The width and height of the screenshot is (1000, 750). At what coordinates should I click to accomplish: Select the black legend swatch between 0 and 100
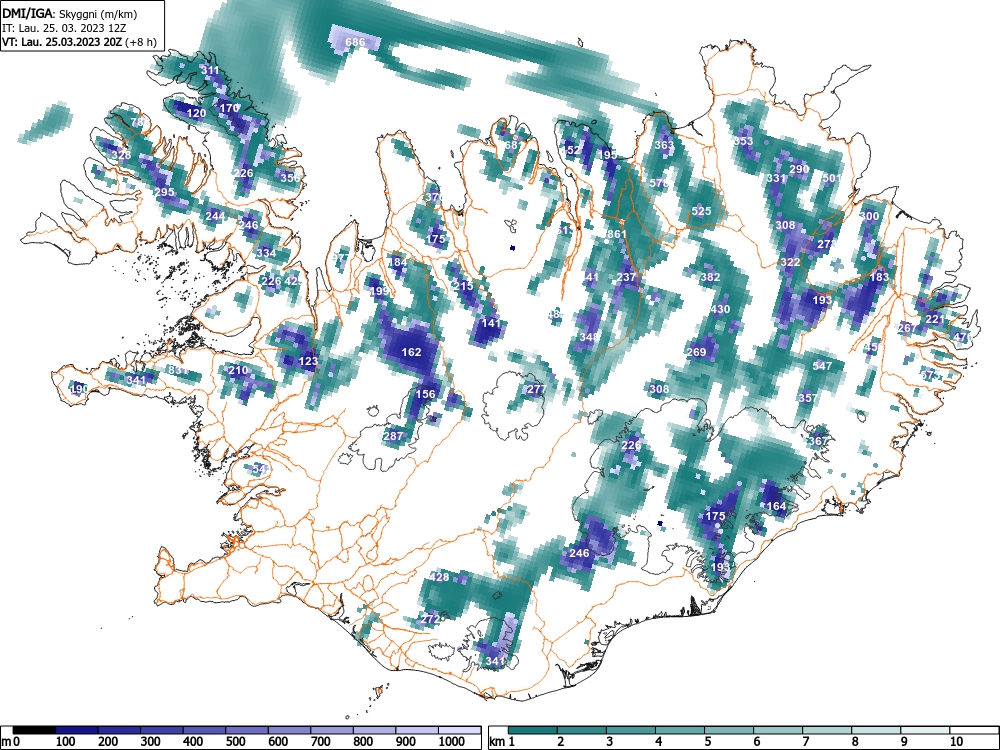[34, 730]
